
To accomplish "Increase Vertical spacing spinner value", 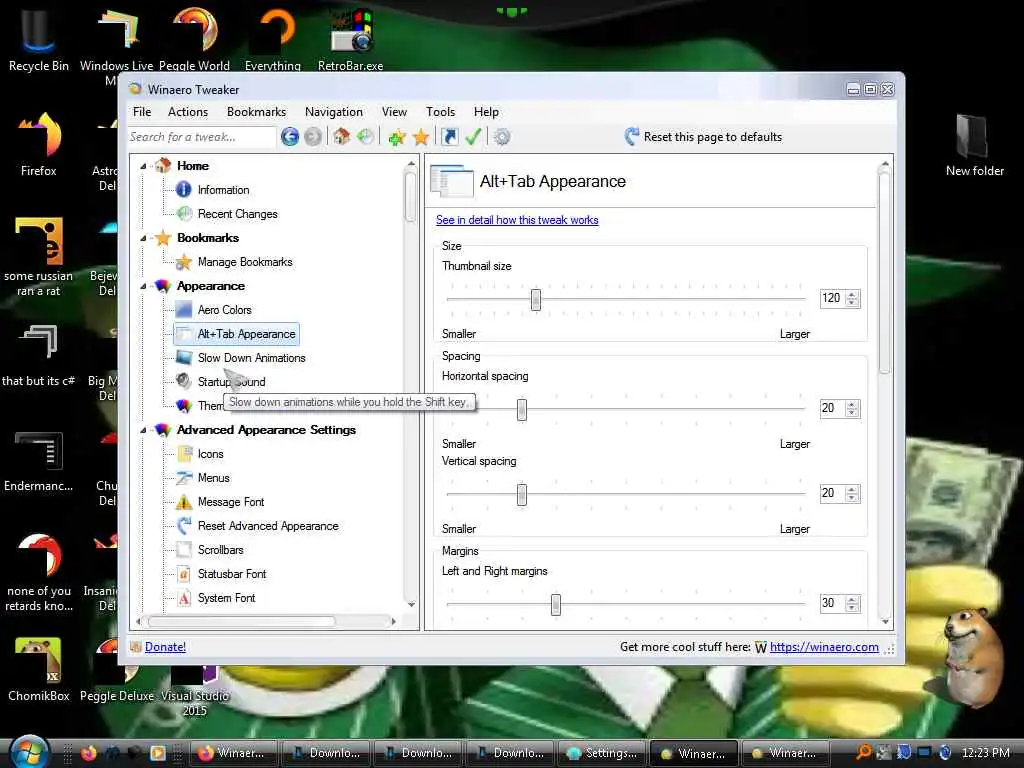I will click(x=852, y=489).
